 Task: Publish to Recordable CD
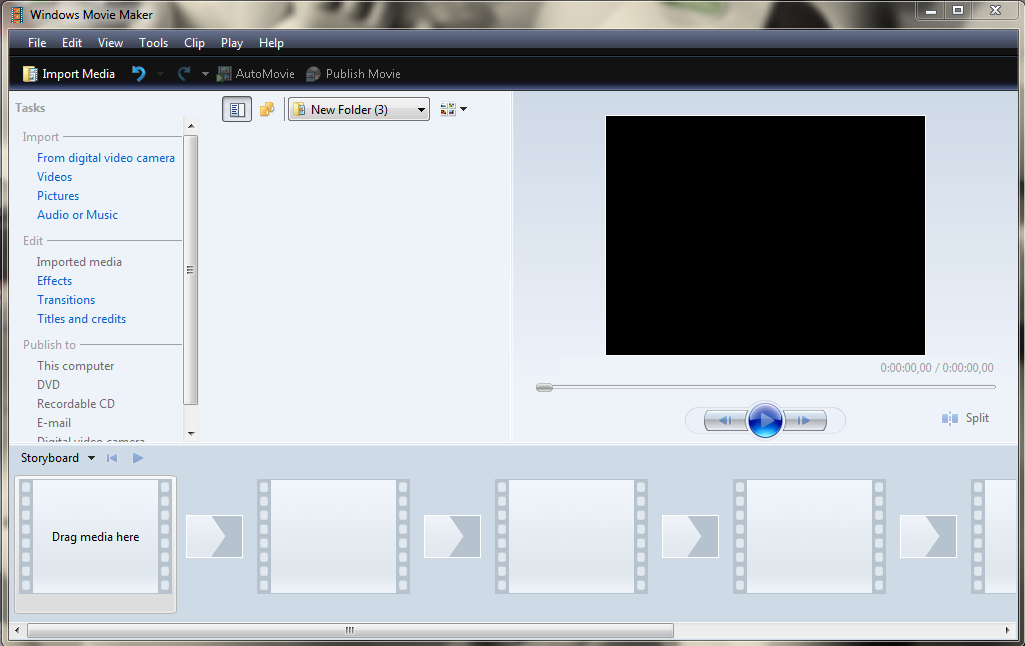coord(76,403)
